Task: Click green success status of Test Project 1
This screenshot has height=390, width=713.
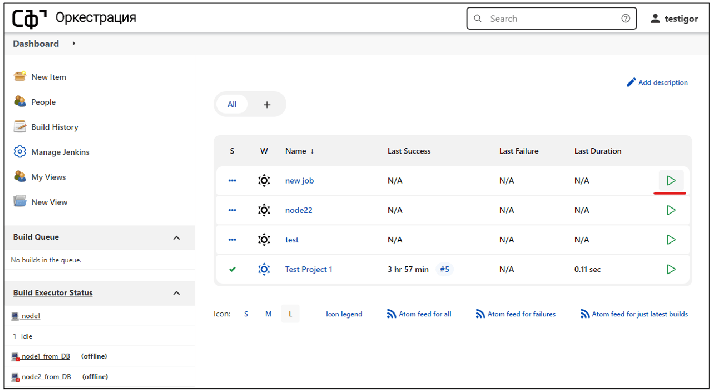Action: (x=232, y=269)
